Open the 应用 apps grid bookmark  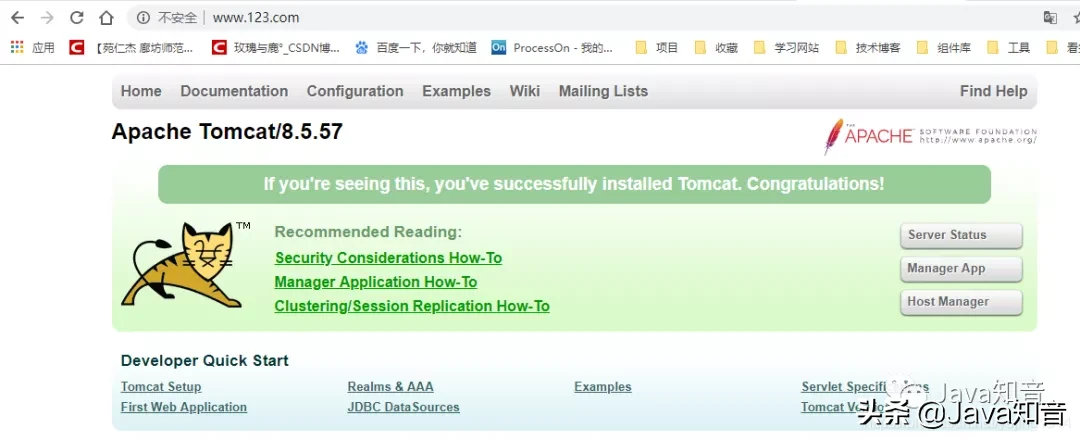pyautogui.click(x=32, y=48)
